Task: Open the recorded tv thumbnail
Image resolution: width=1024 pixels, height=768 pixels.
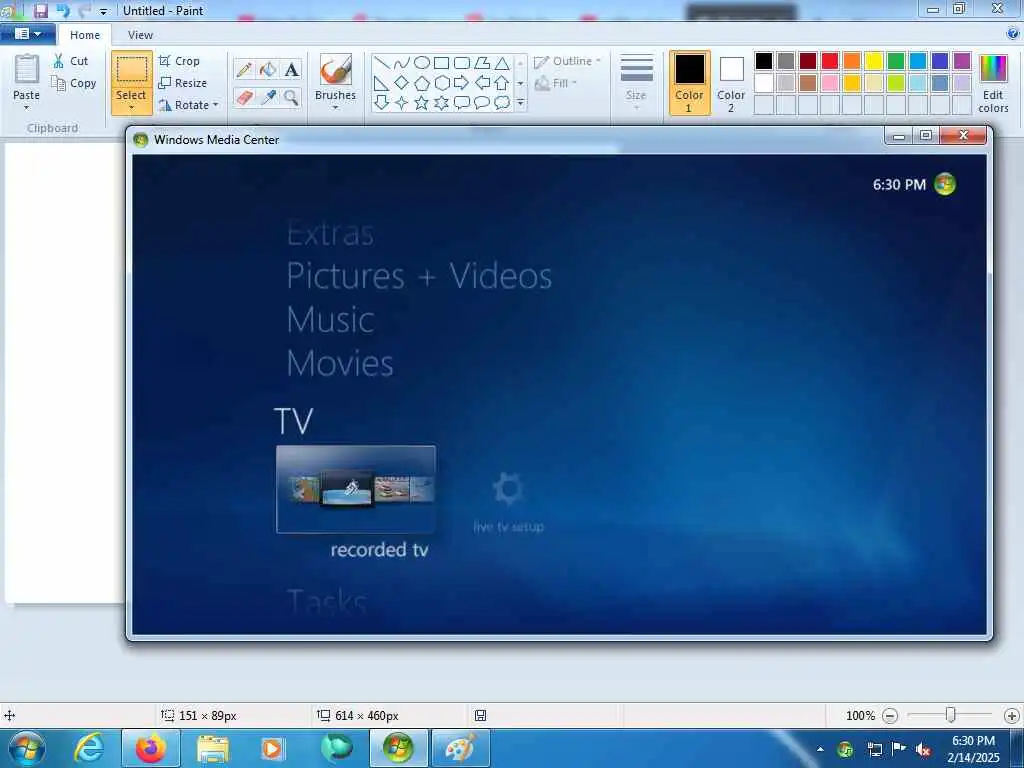Action: point(356,489)
